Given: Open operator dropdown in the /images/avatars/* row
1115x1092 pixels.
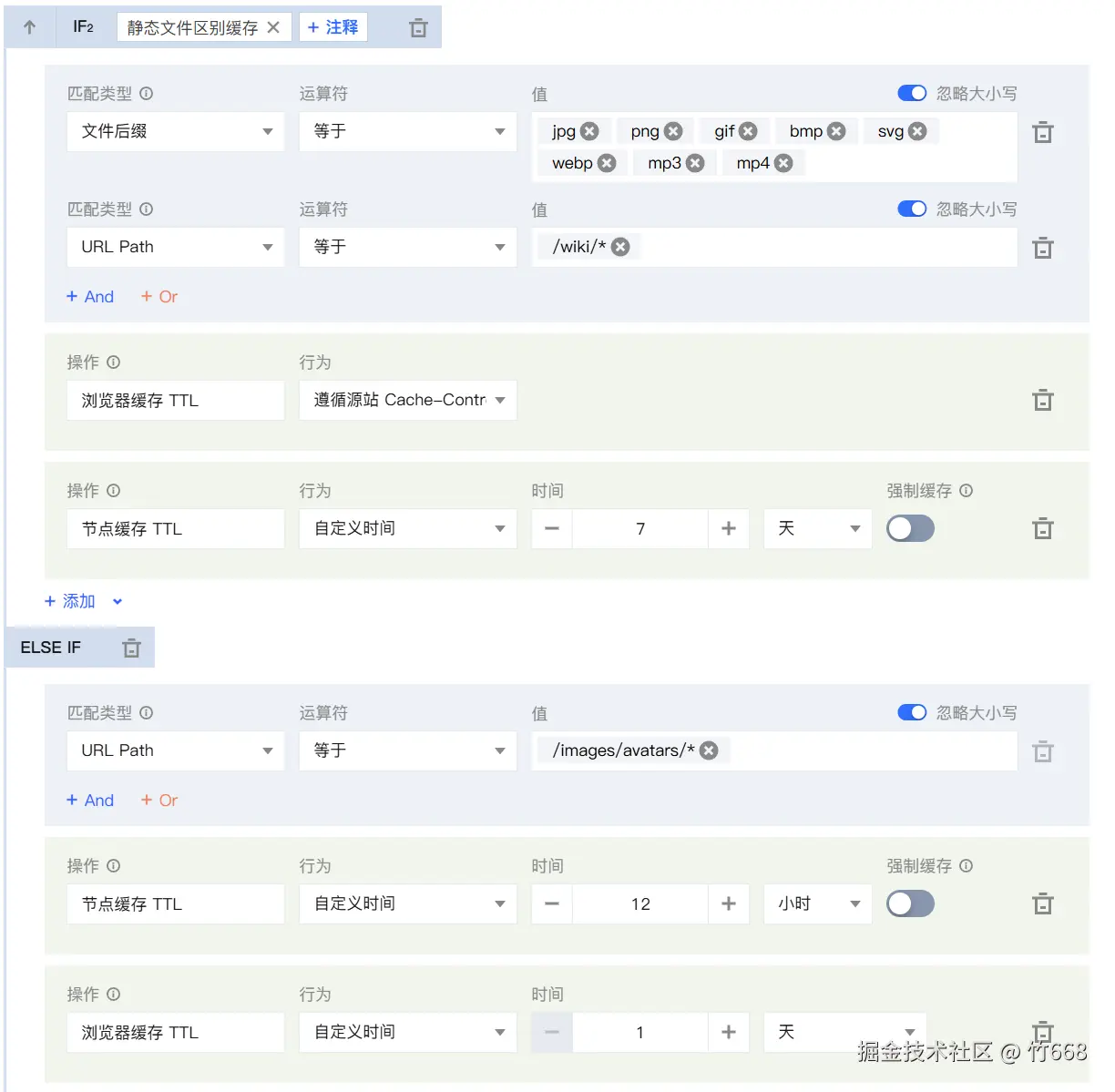Looking at the screenshot, I should (x=408, y=750).
